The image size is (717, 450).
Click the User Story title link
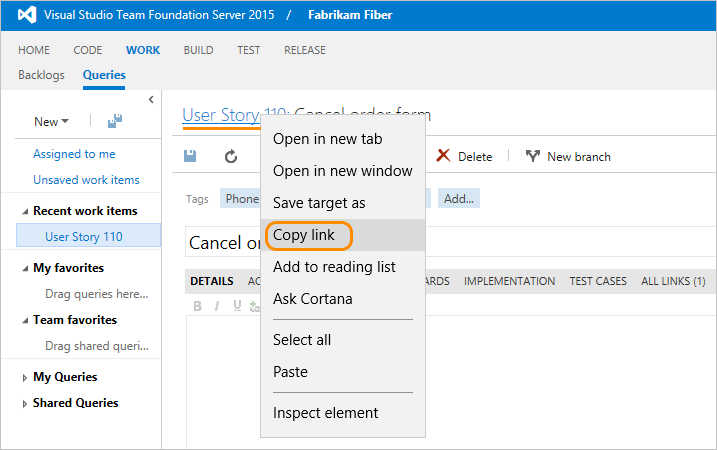tap(221, 115)
